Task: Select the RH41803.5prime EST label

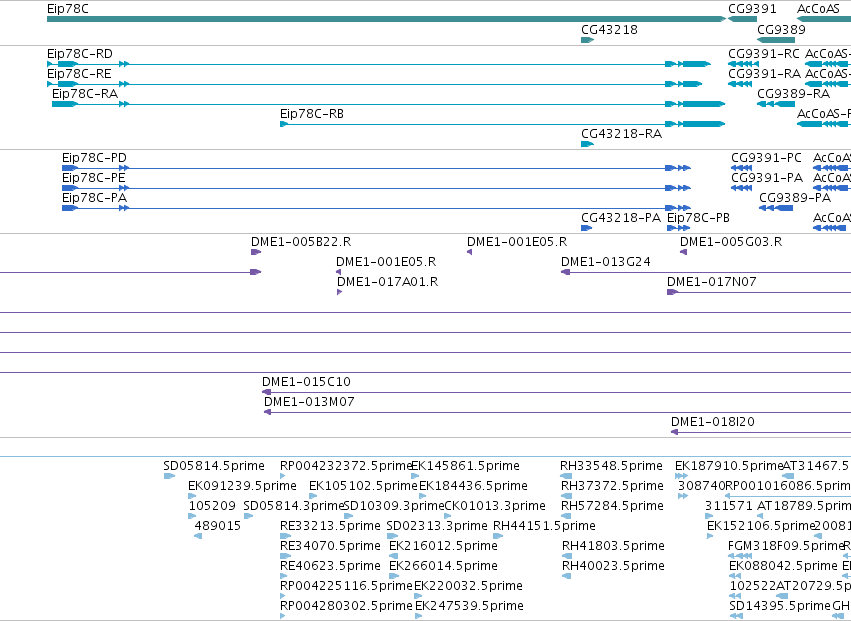Action: pos(613,546)
